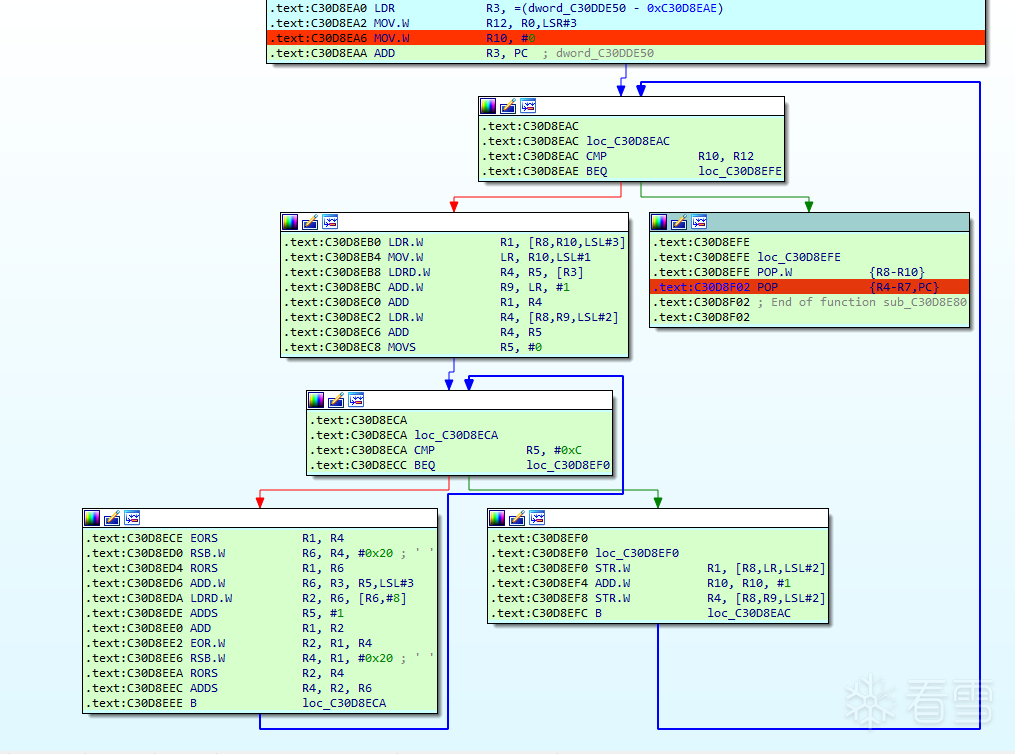Click the set node color icon on the loc_C30D8EAC node

click(x=488, y=106)
